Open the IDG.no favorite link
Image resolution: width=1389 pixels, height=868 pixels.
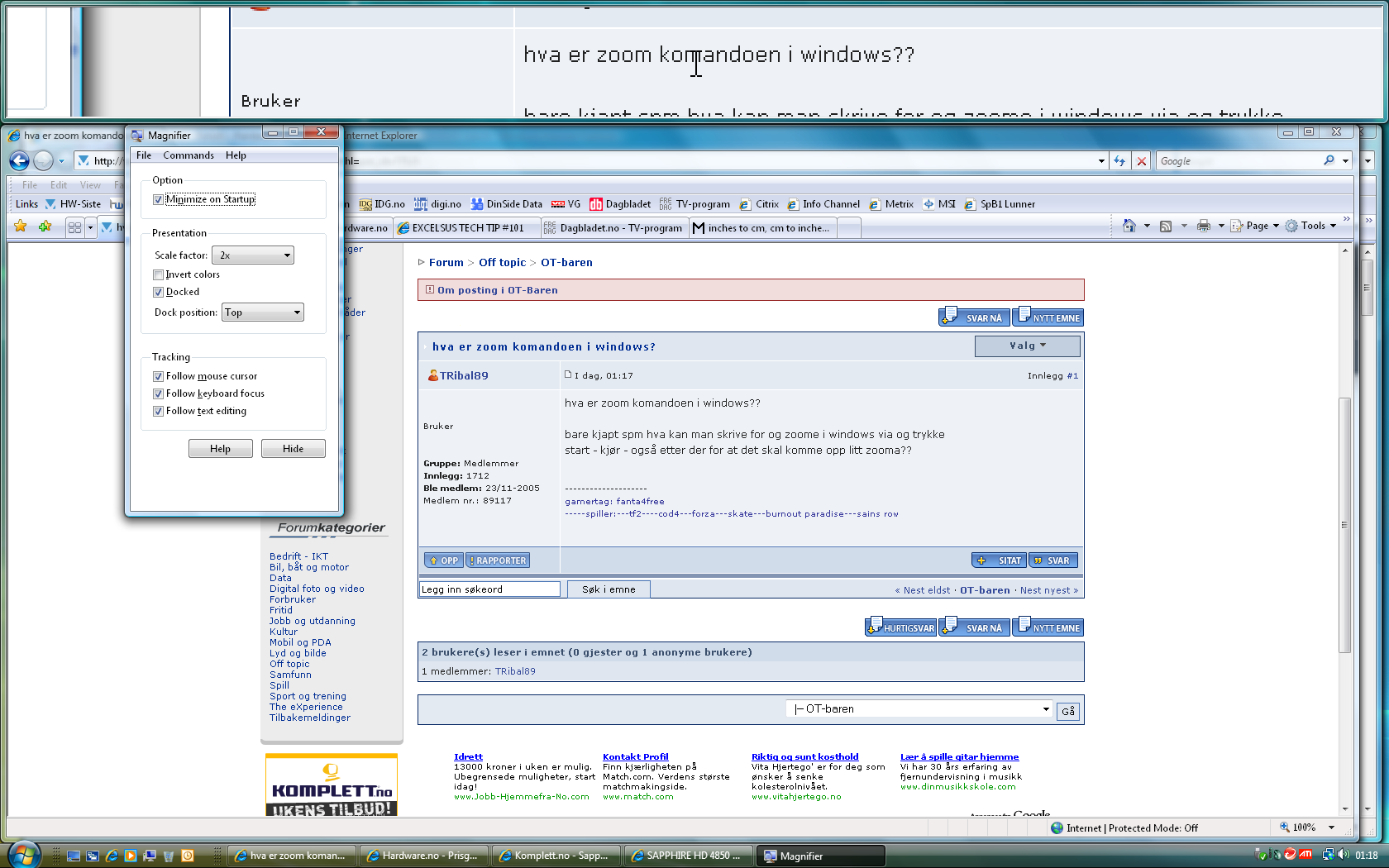(x=382, y=204)
